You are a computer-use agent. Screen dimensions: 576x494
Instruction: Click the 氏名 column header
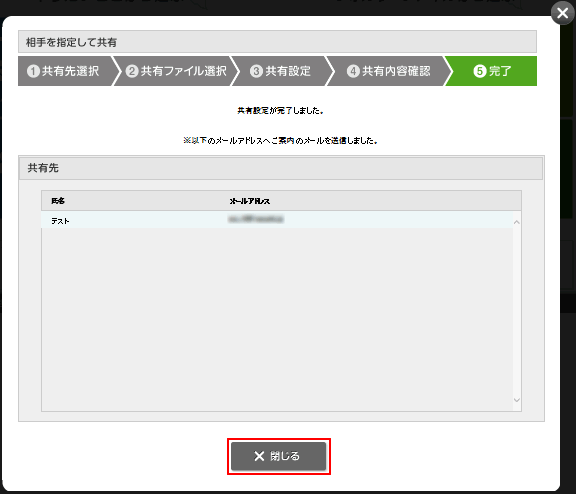point(58,201)
